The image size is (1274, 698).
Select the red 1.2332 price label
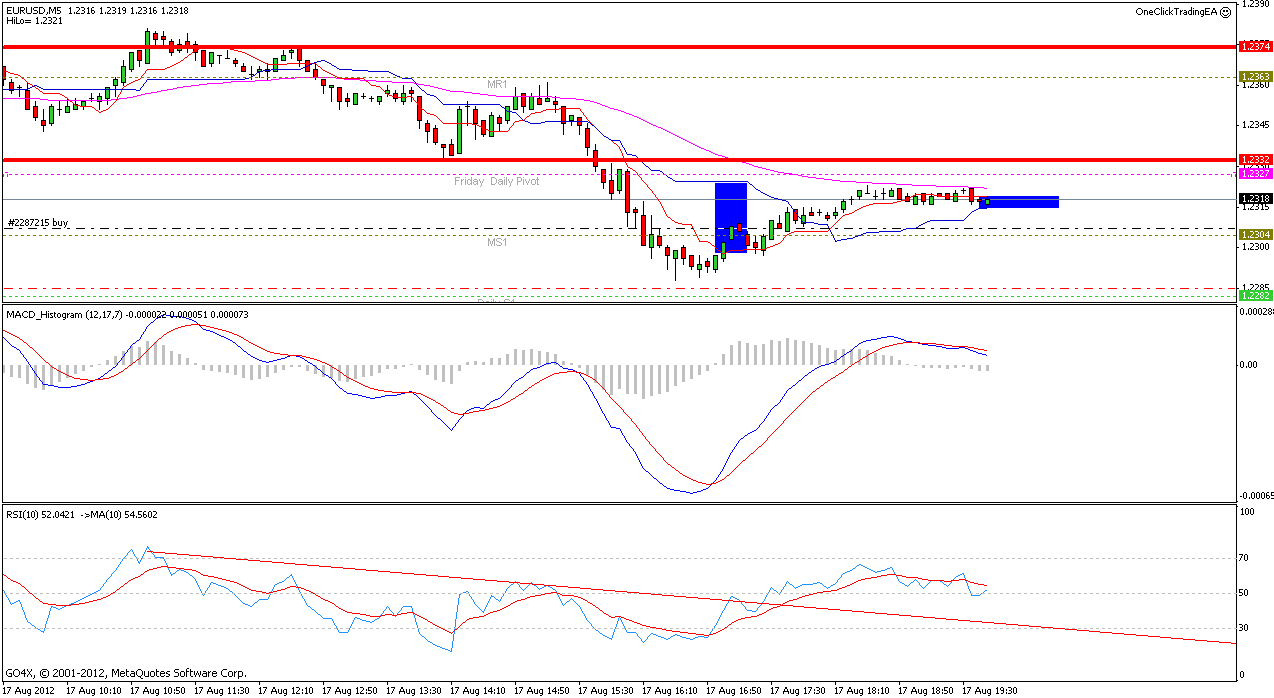point(1255,159)
